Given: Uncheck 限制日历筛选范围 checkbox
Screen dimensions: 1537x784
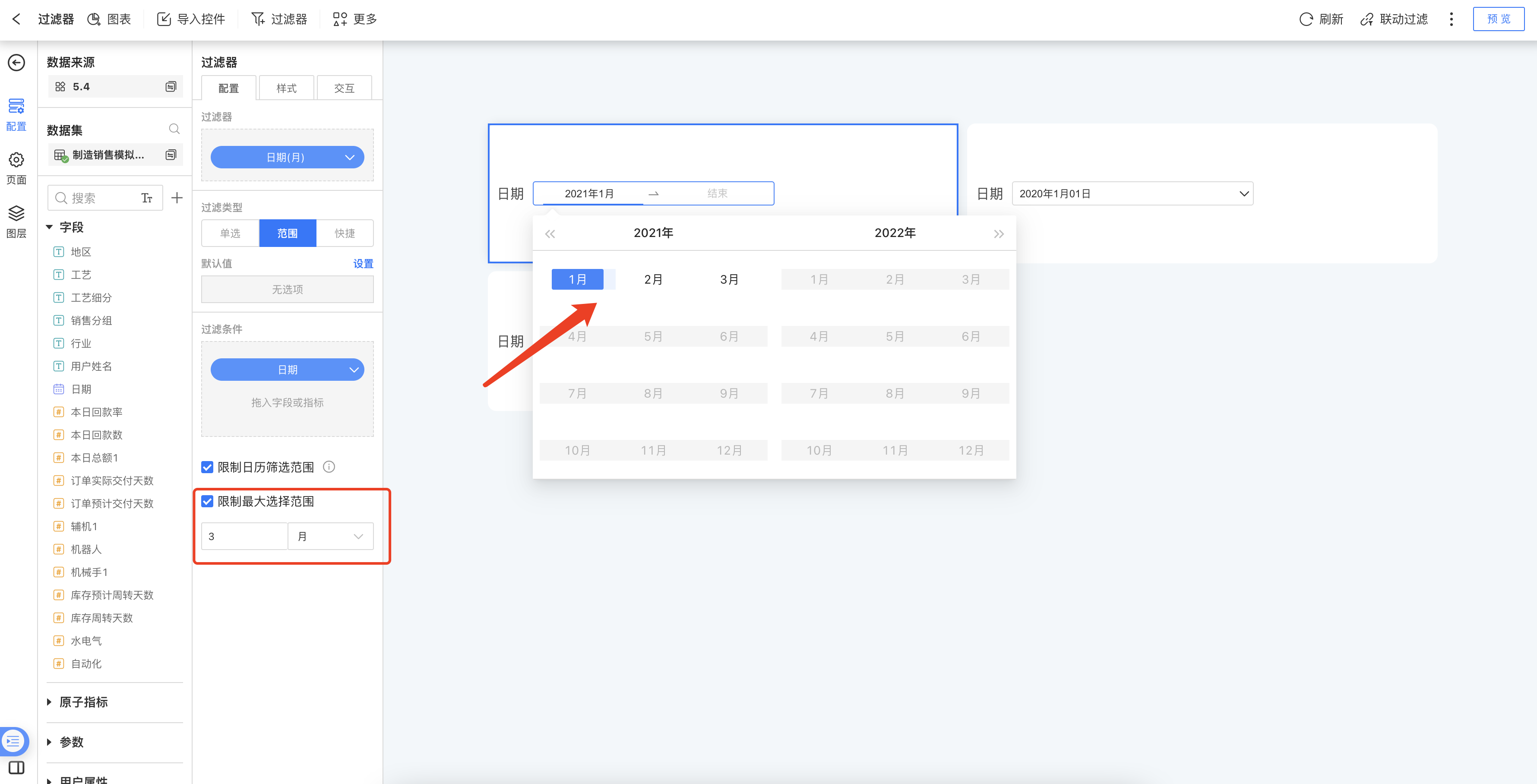Looking at the screenshot, I should pyautogui.click(x=207, y=467).
